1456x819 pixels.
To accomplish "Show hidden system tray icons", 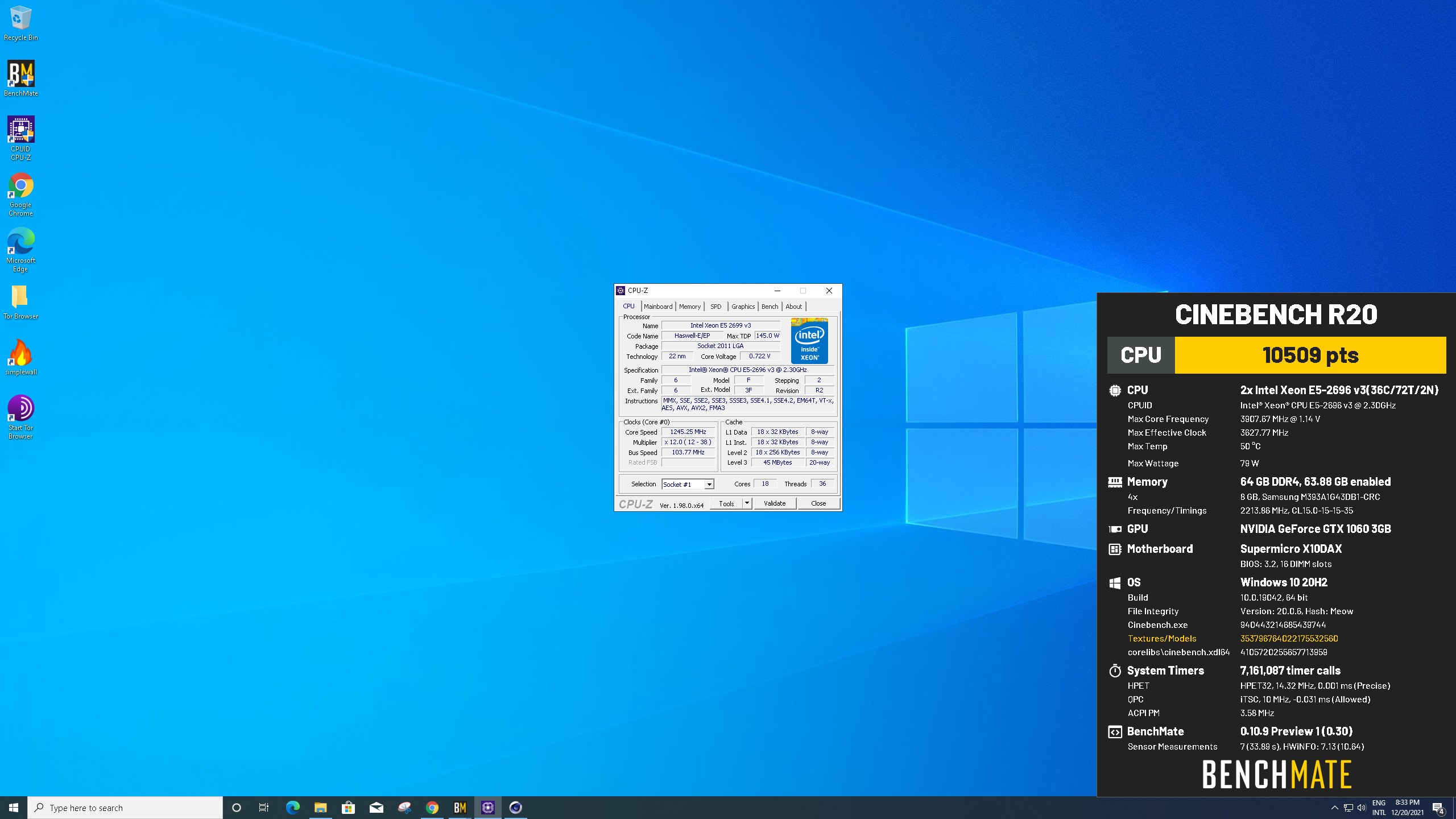I will click(x=1334, y=808).
